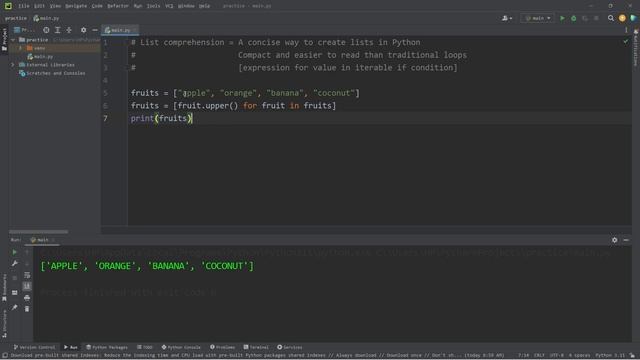Open Python Console tool window
This screenshot has height=360, width=640.
(181, 347)
